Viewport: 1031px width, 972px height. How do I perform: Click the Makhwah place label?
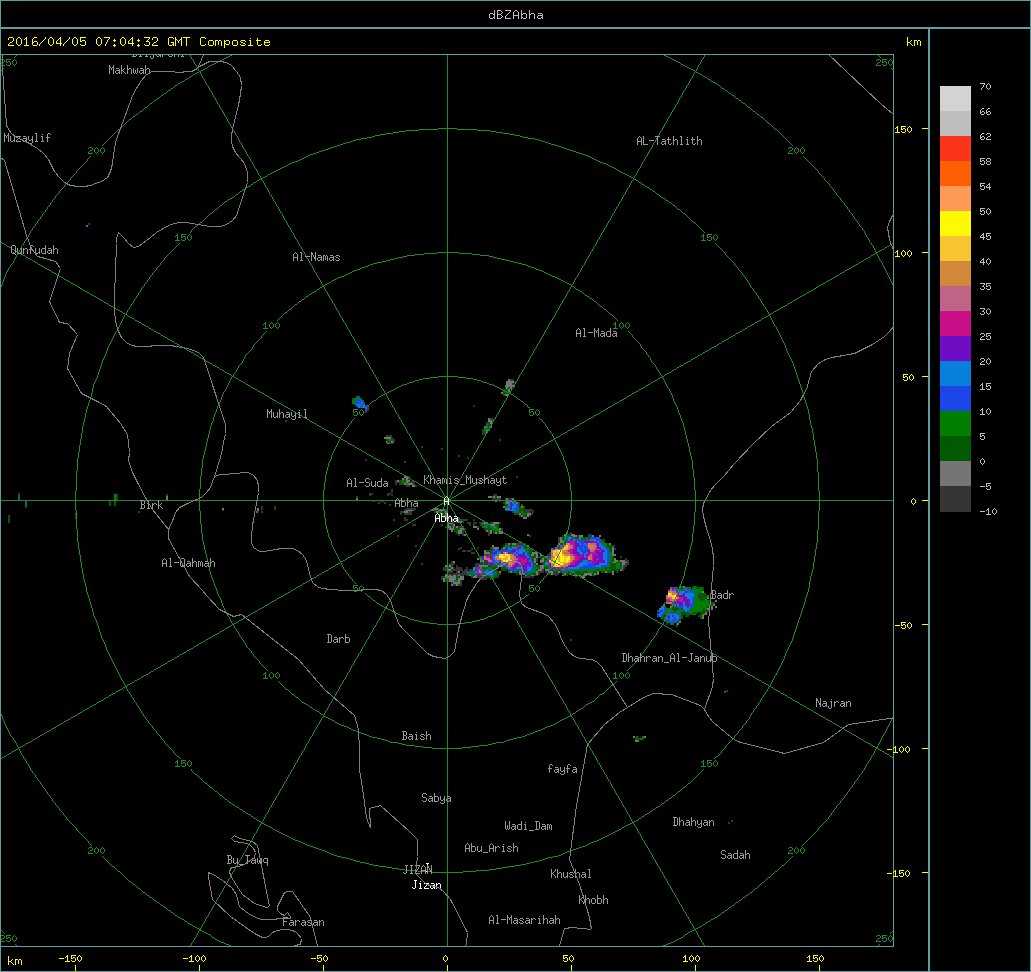[130, 70]
